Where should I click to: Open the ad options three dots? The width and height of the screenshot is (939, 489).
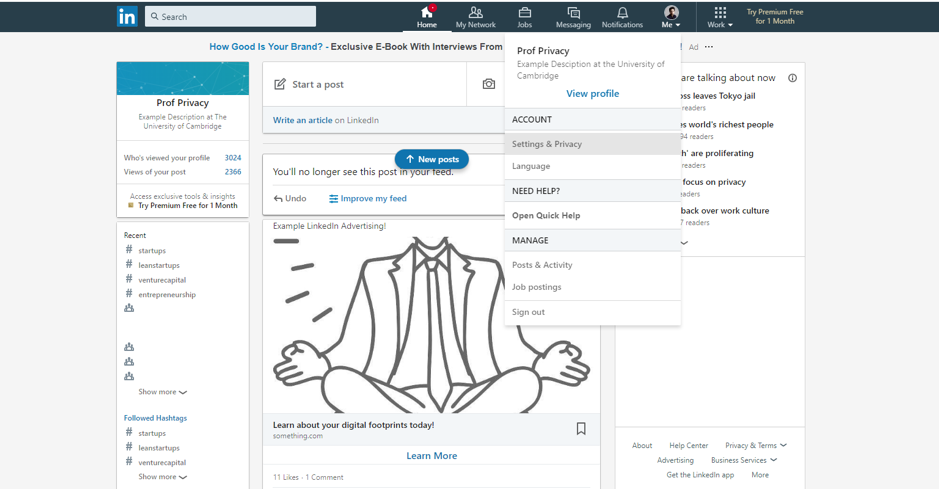709,47
